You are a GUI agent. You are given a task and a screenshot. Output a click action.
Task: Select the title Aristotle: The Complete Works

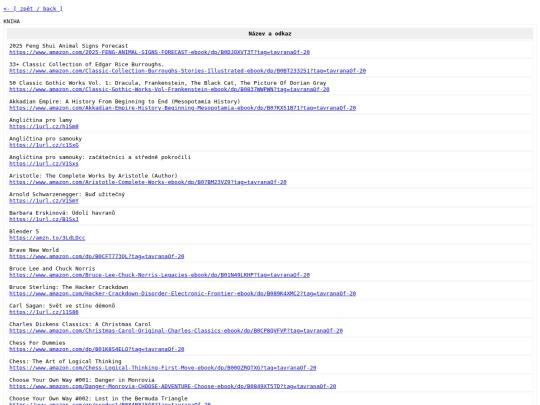[x=93, y=176]
